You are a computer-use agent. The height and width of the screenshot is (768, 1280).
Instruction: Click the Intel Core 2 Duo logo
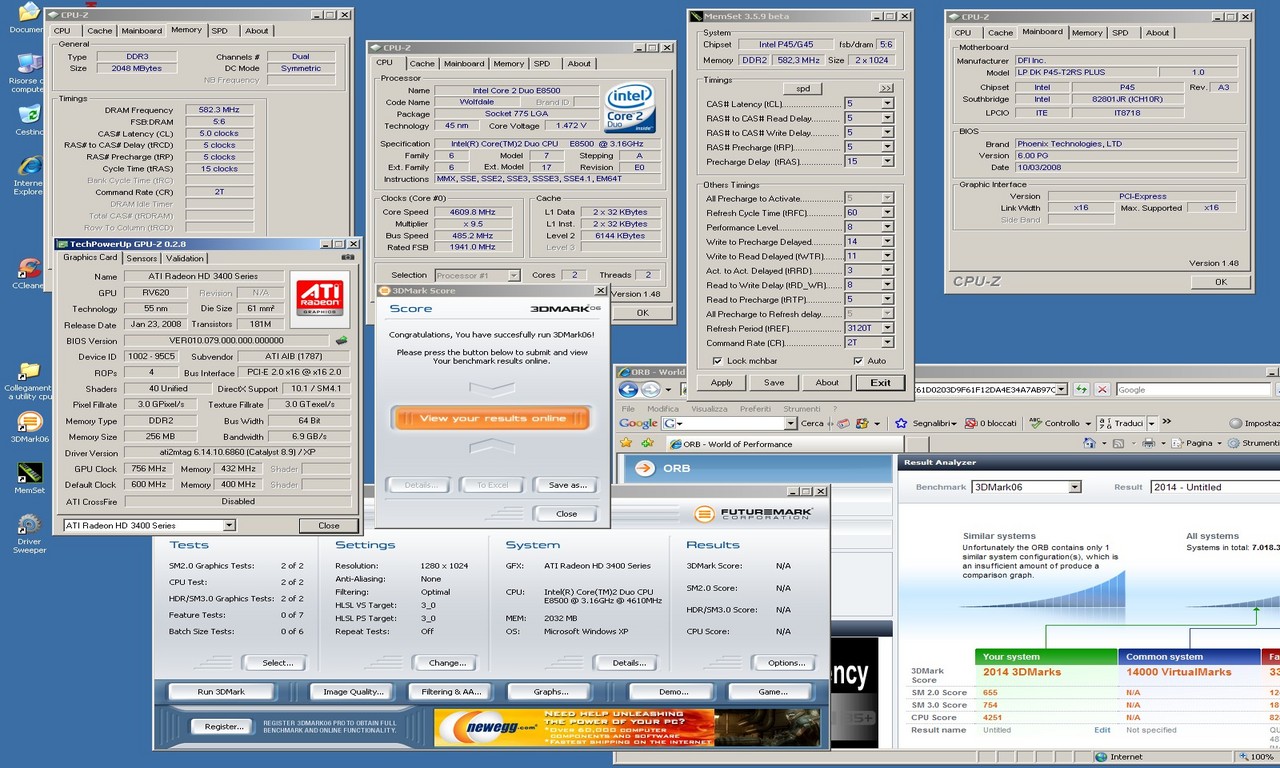[x=630, y=109]
